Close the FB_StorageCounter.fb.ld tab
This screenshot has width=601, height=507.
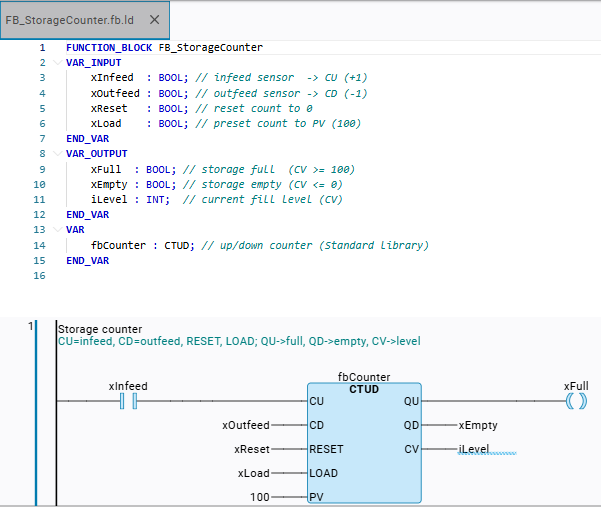[x=154, y=20]
